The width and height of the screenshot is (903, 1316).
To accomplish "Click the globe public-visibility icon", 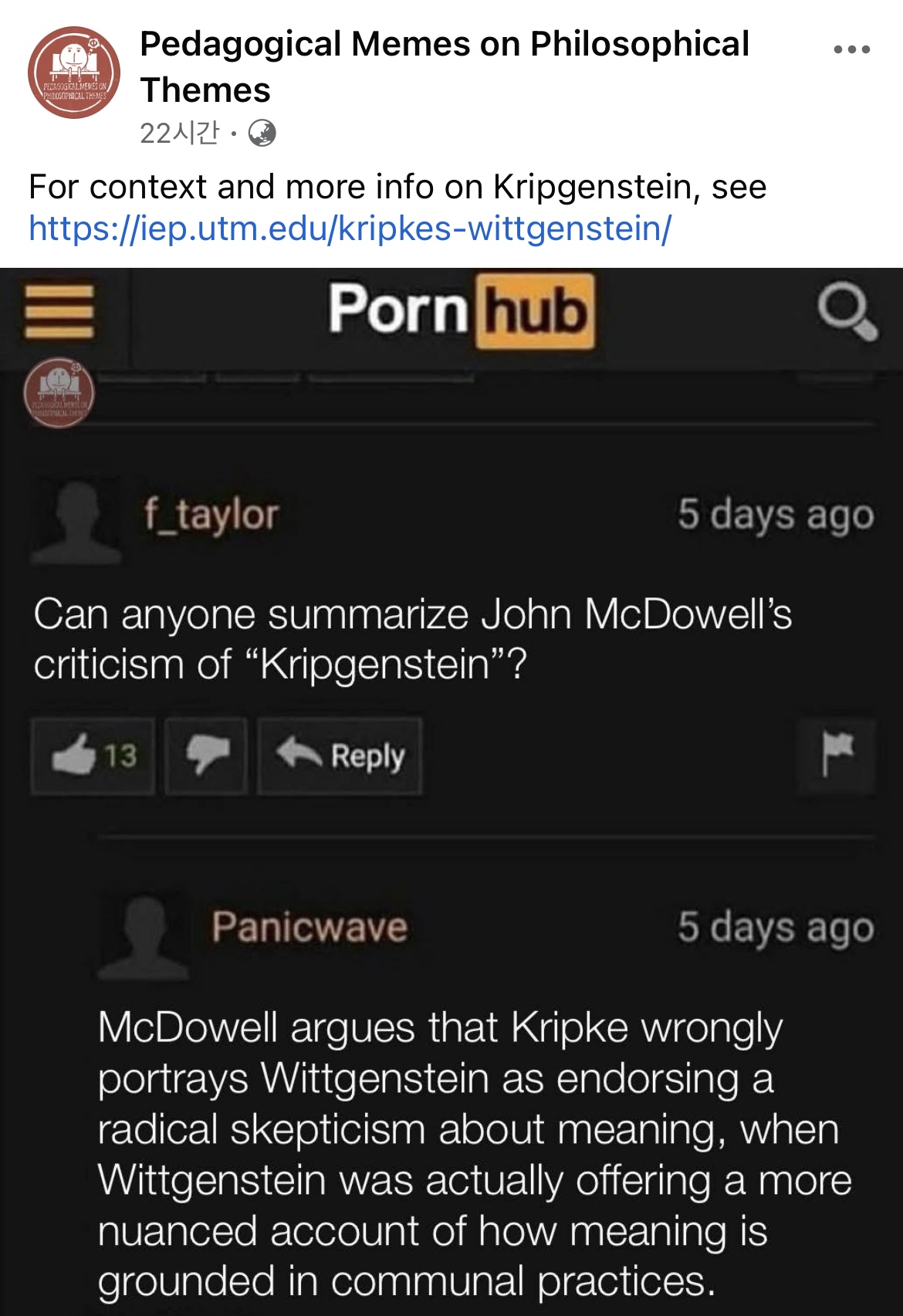I will (262, 134).
